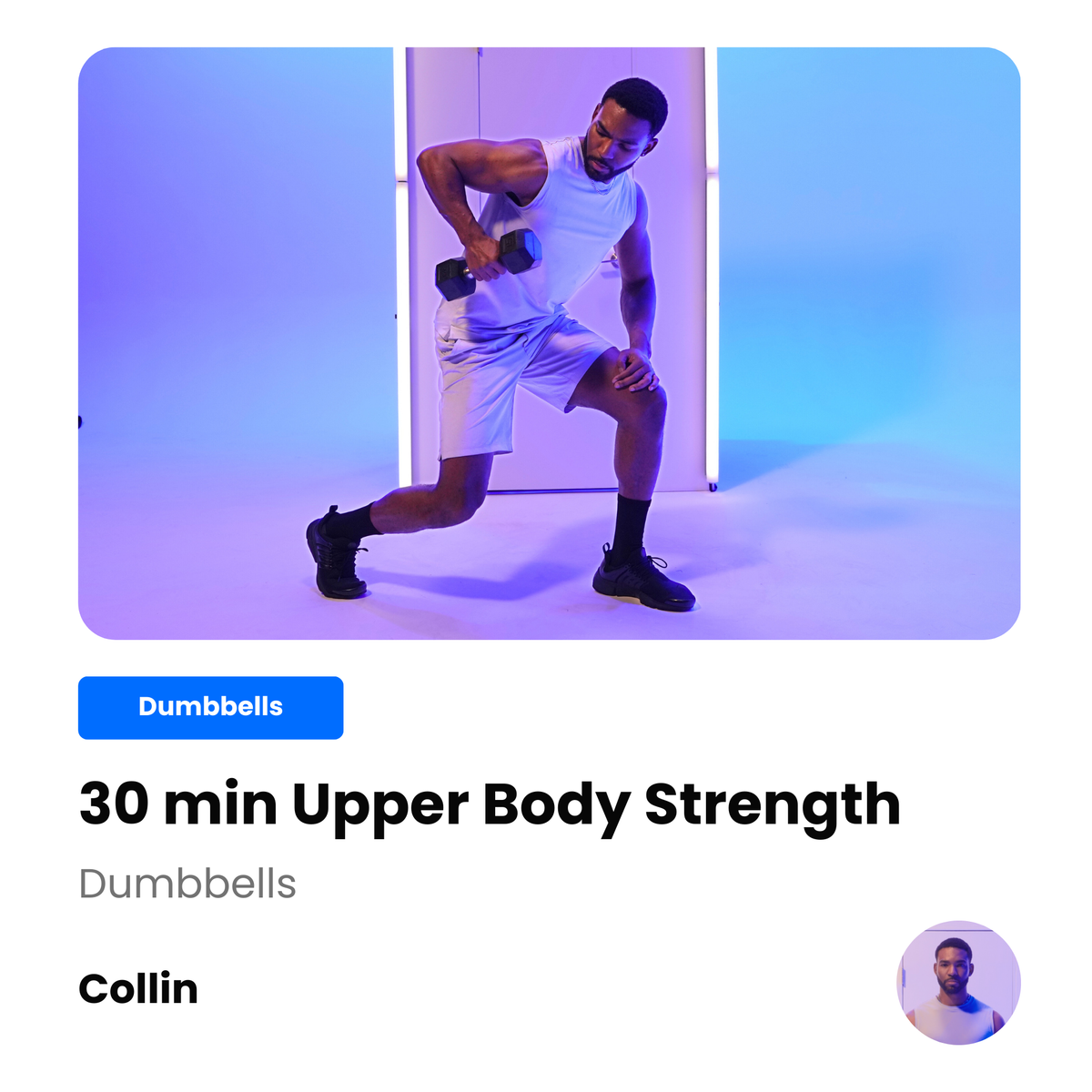Click the black sneaker on the front foot

[642, 580]
